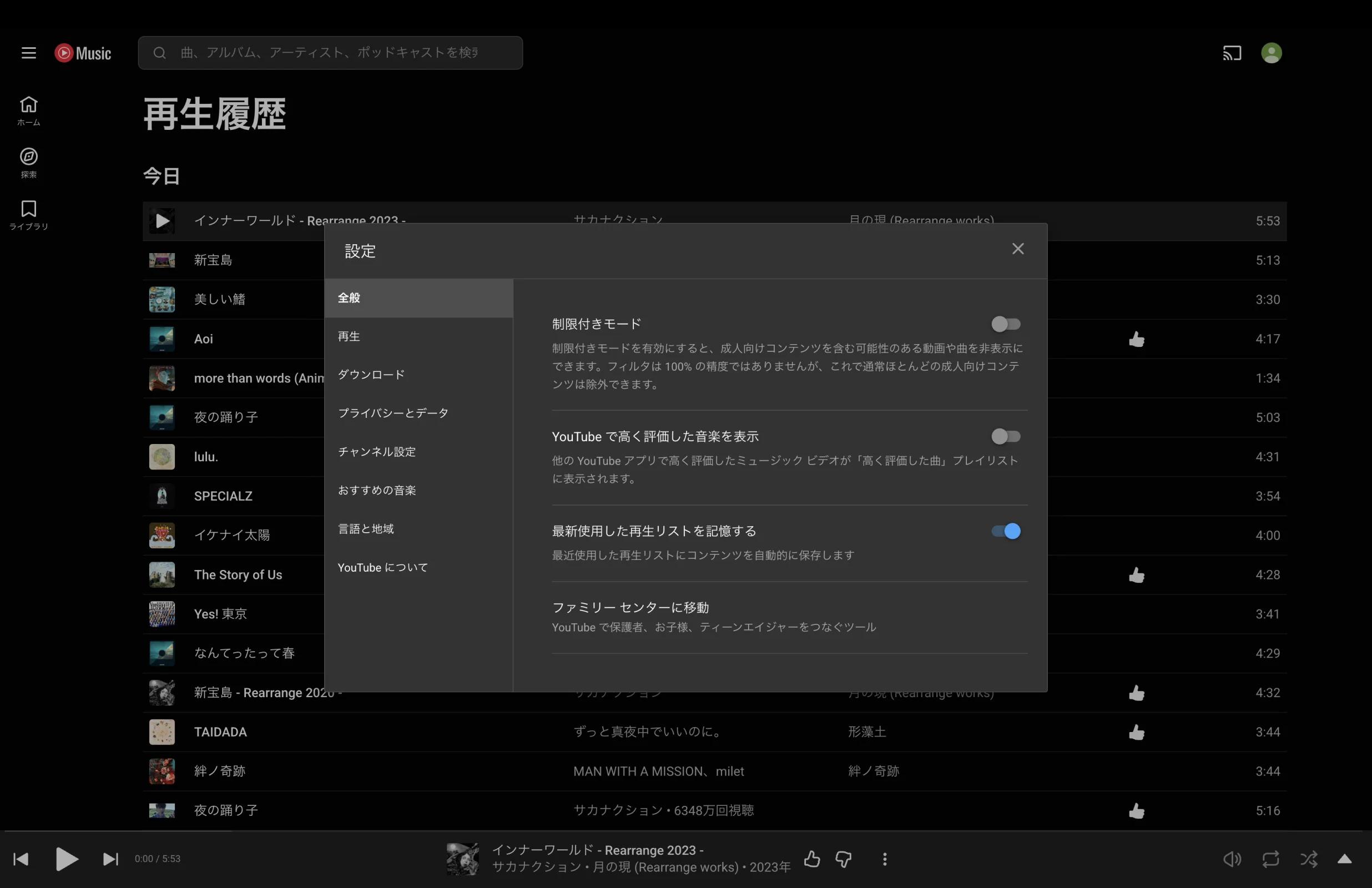Screen dimensions: 1372x888
Task: Open artist ずっと真夜中でいいのに。
Action: 647,731
